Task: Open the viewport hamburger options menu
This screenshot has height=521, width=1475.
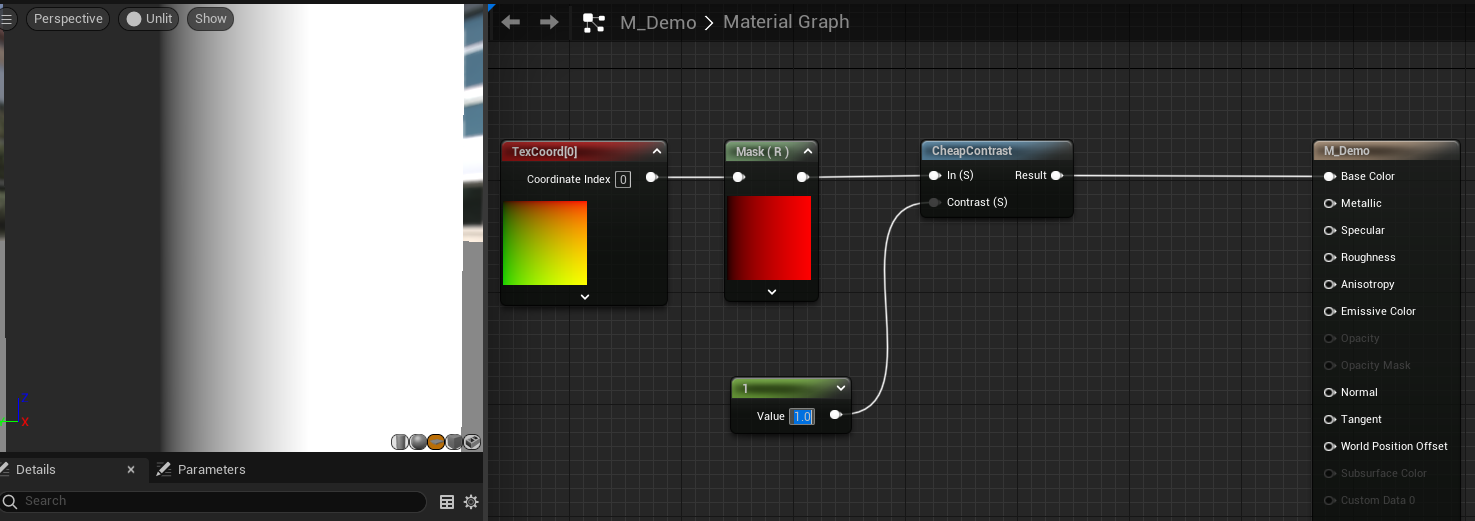Action: [8, 19]
